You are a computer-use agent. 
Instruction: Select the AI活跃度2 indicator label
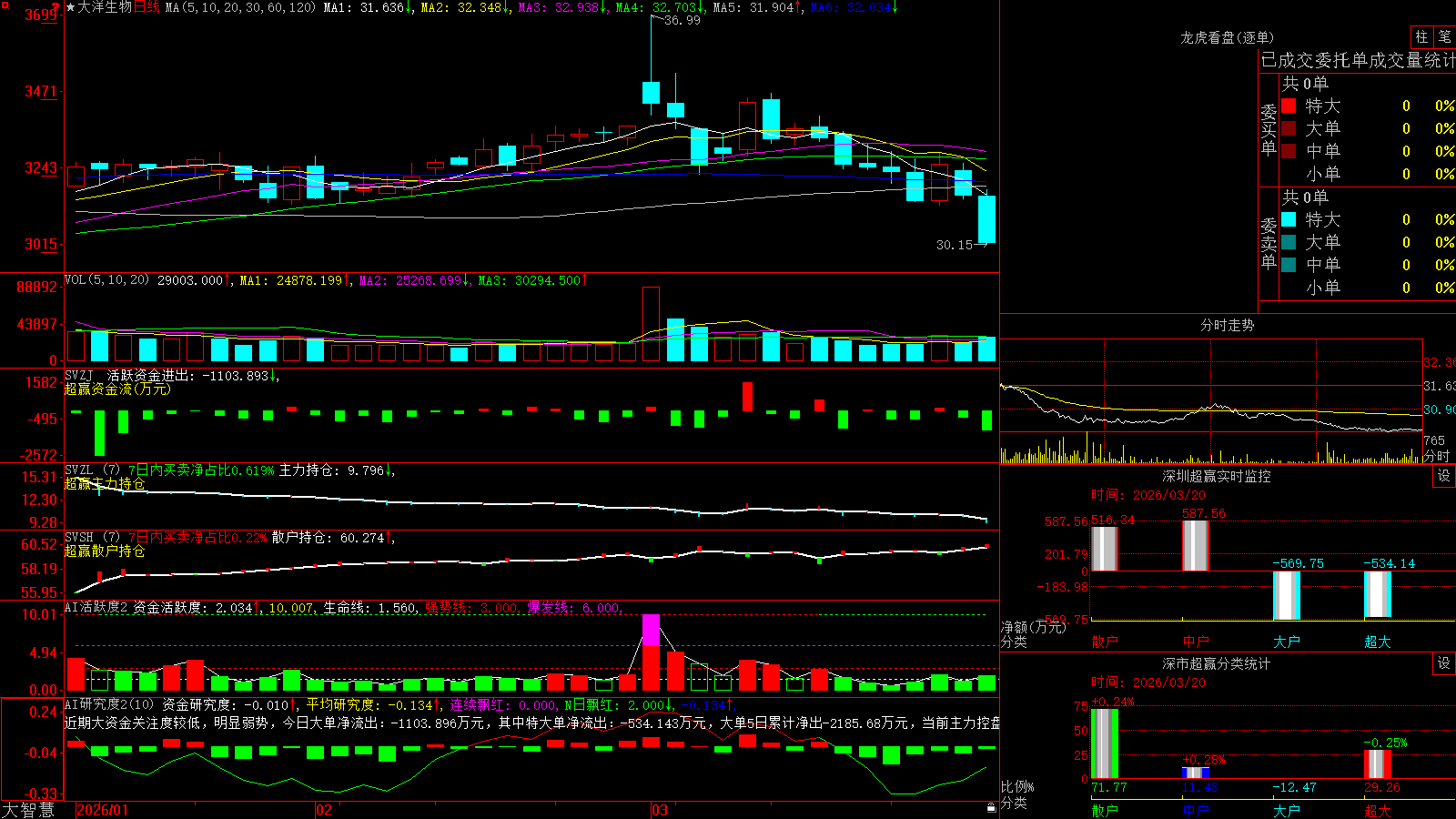click(96, 608)
